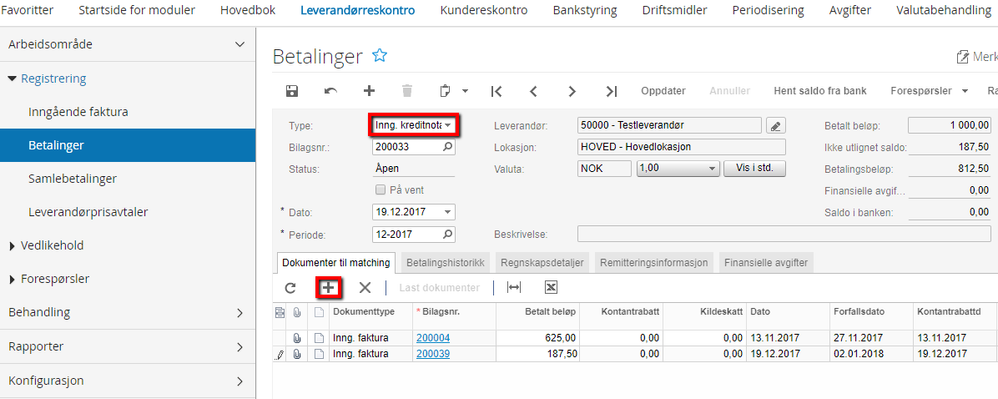Click the Betalt beløp field 1 000,00

tap(949, 125)
